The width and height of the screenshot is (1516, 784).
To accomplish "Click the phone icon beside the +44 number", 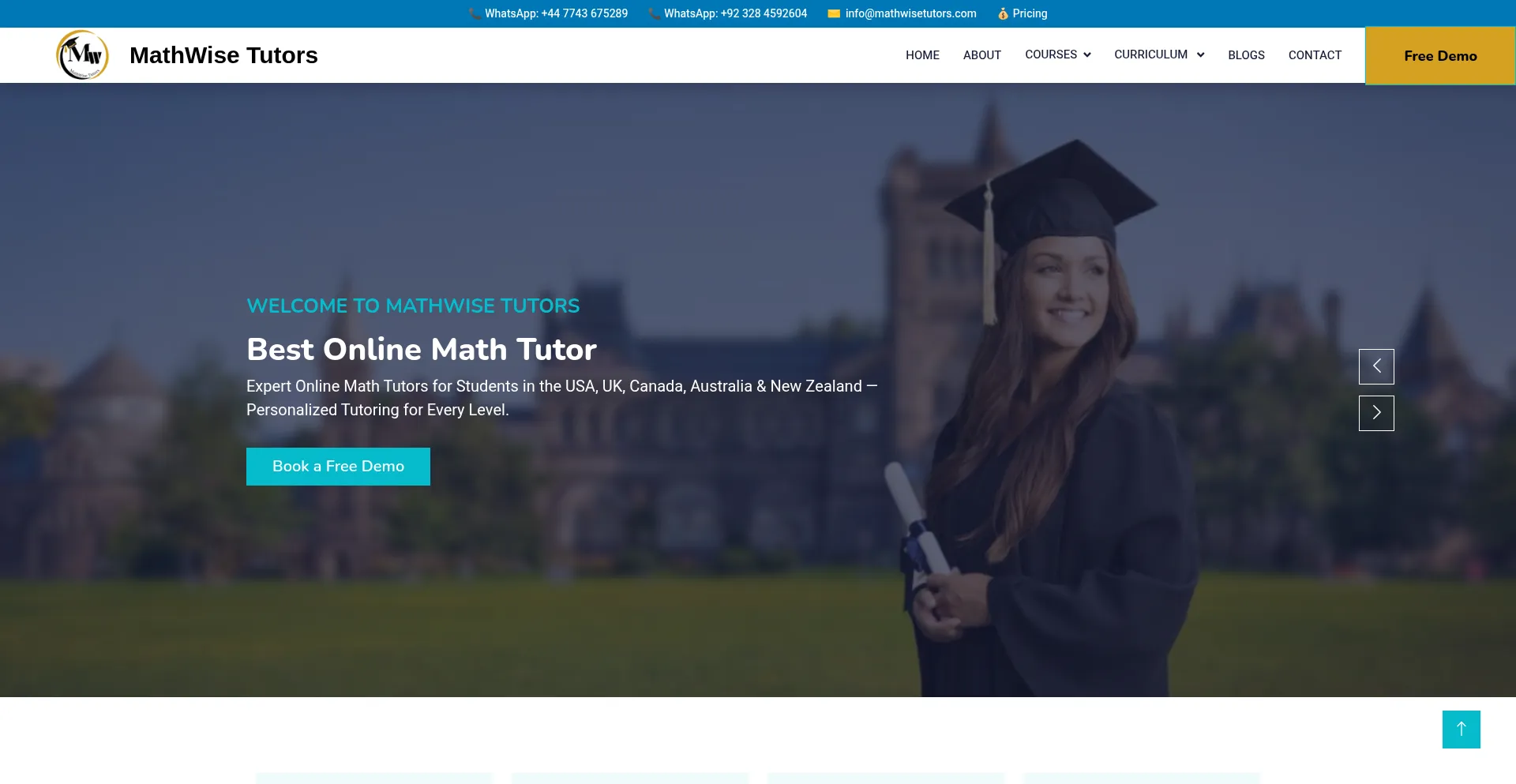I will pyautogui.click(x=475, y=13).
